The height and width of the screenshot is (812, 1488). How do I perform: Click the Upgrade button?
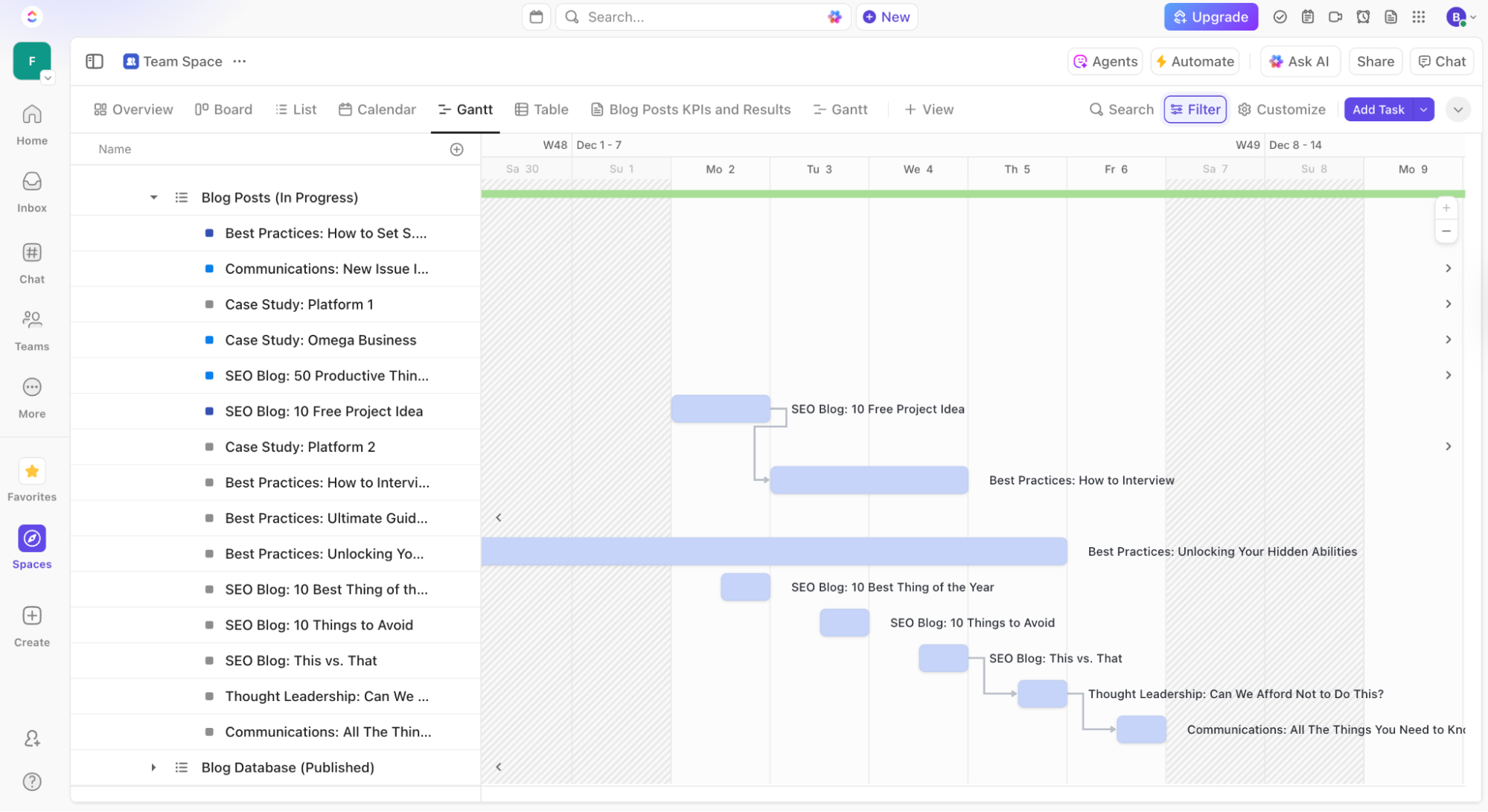pyautogui.click(x=1210, y=16)
